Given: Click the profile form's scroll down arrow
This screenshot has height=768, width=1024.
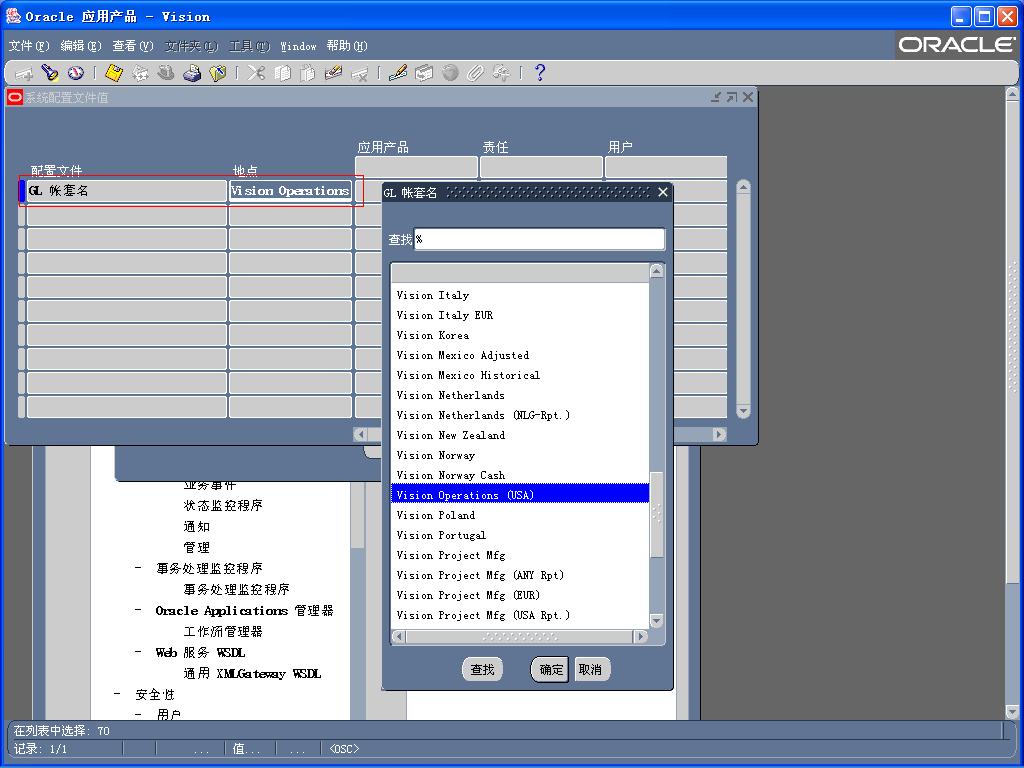Looking at the screenshot, I should (743, 411).
